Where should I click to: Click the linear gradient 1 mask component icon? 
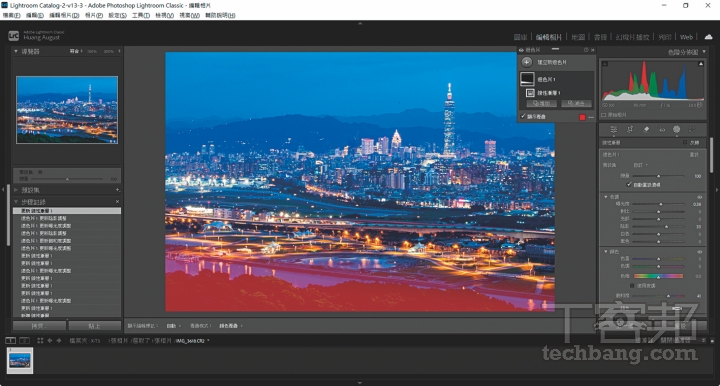tap(530, 93)
